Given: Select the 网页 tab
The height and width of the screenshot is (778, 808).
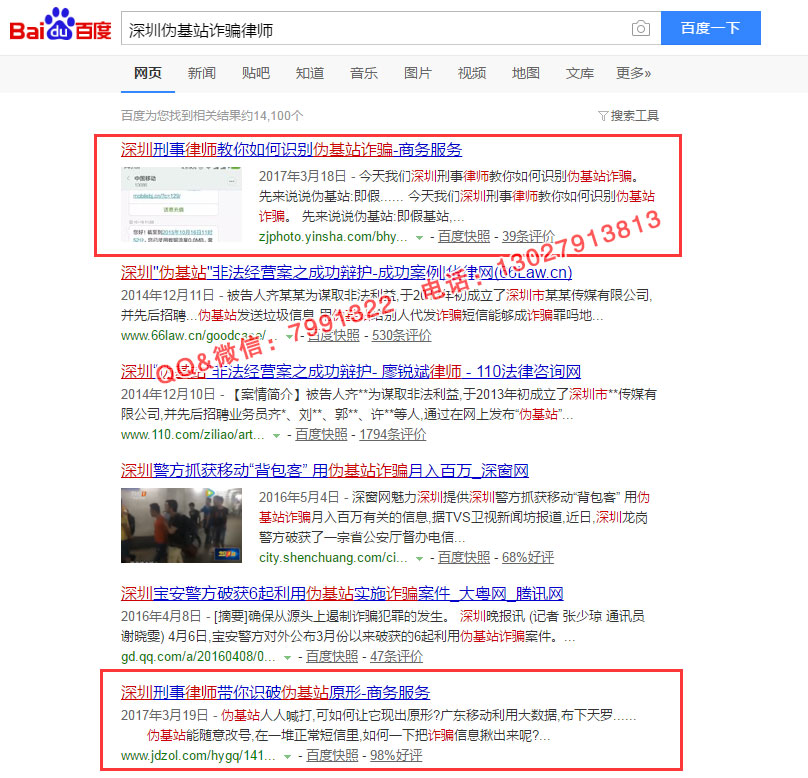Looking at the screenshot, I should (148, 73).
